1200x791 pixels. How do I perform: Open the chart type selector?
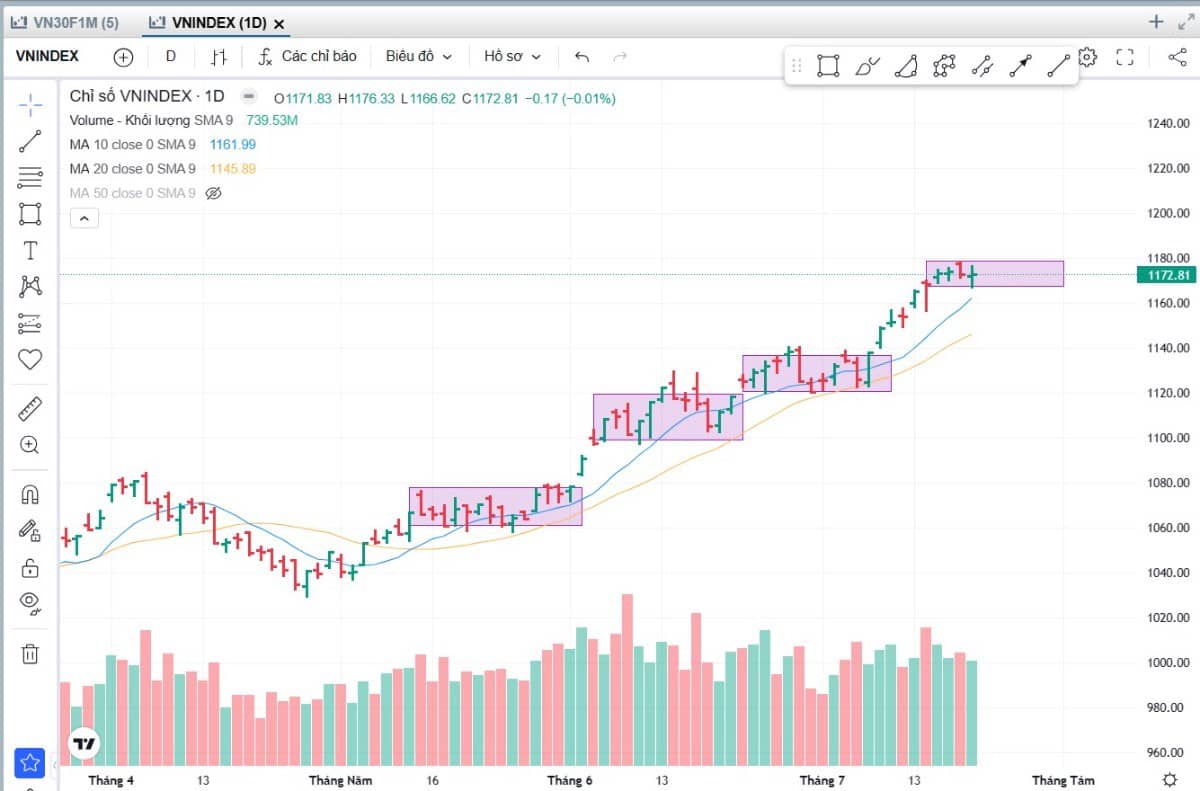219,57
